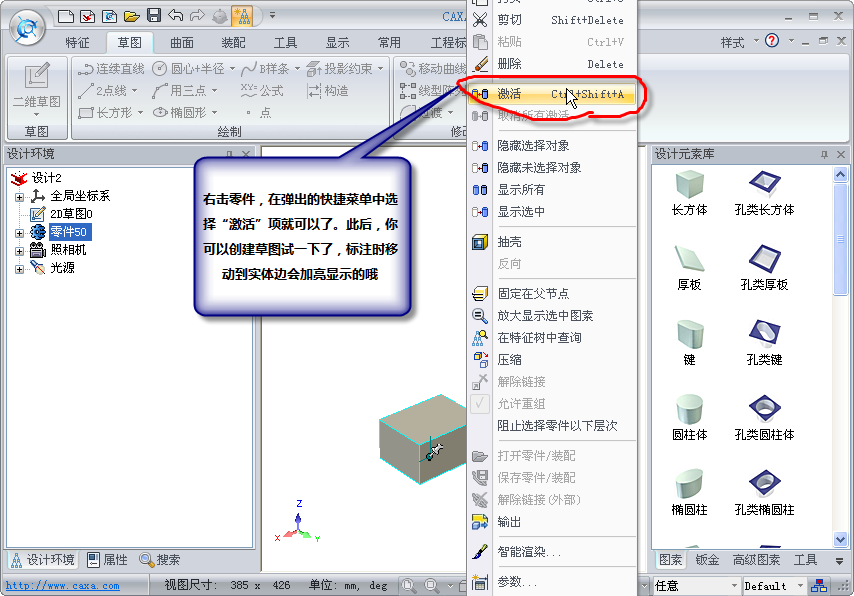Screen dimensions: 854x596
Task: Select the 连续直线 drawing tool
Action: click(x=111, y=69)
